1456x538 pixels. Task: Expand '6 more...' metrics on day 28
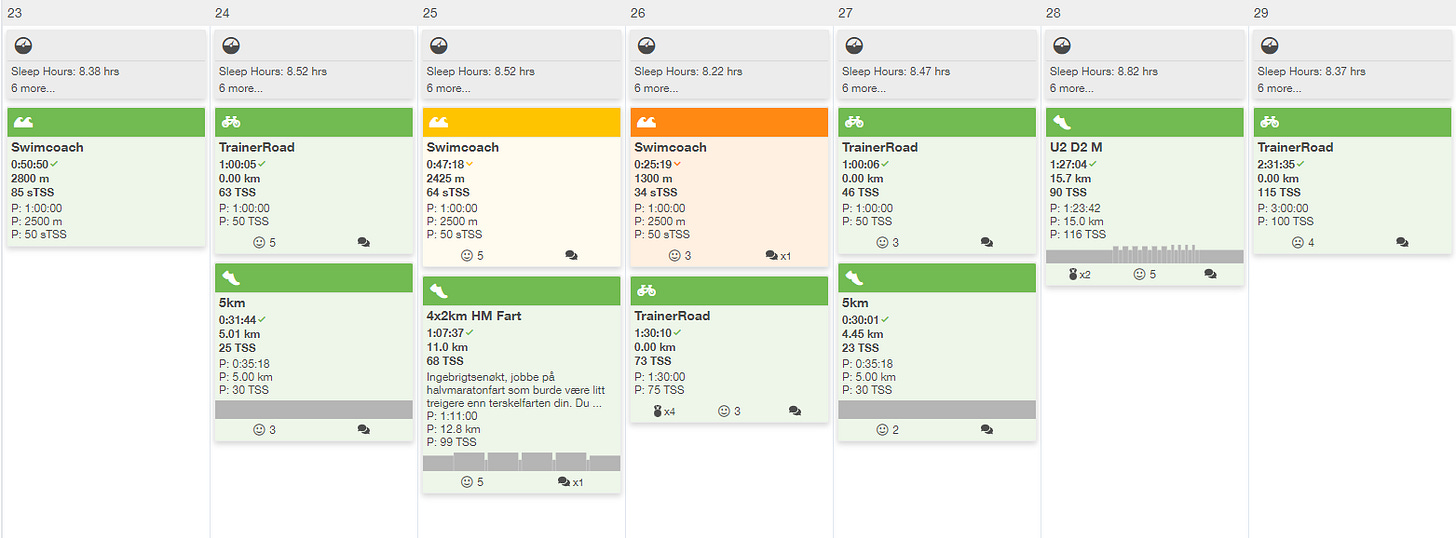click(1072, 88)
